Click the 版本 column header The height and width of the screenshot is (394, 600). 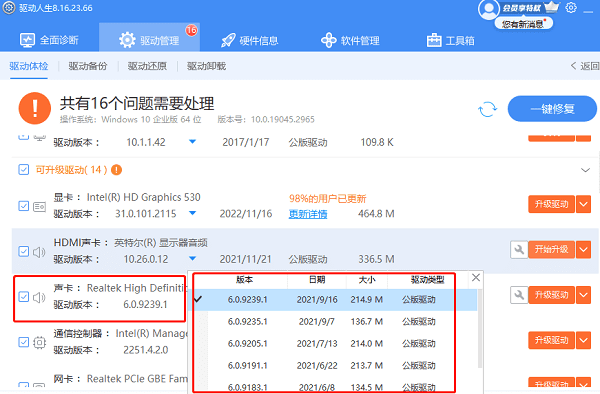pyautogui.click(x=244, y=280)
